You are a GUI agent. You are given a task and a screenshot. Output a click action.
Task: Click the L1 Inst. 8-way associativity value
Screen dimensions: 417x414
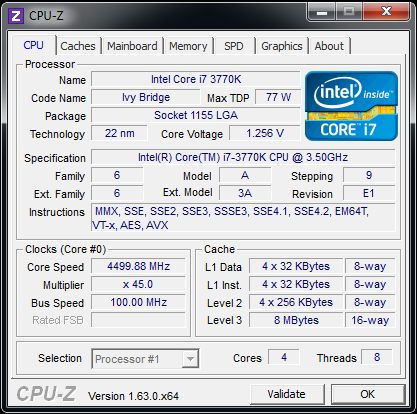(x=370, y=284)
